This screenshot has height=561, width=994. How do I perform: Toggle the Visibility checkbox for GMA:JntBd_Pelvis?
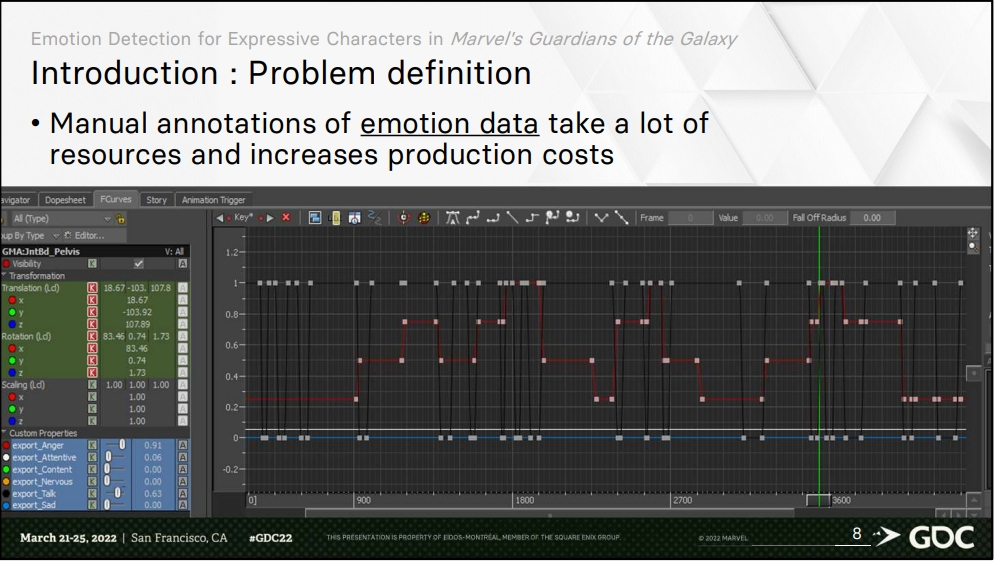pos(138,264)
